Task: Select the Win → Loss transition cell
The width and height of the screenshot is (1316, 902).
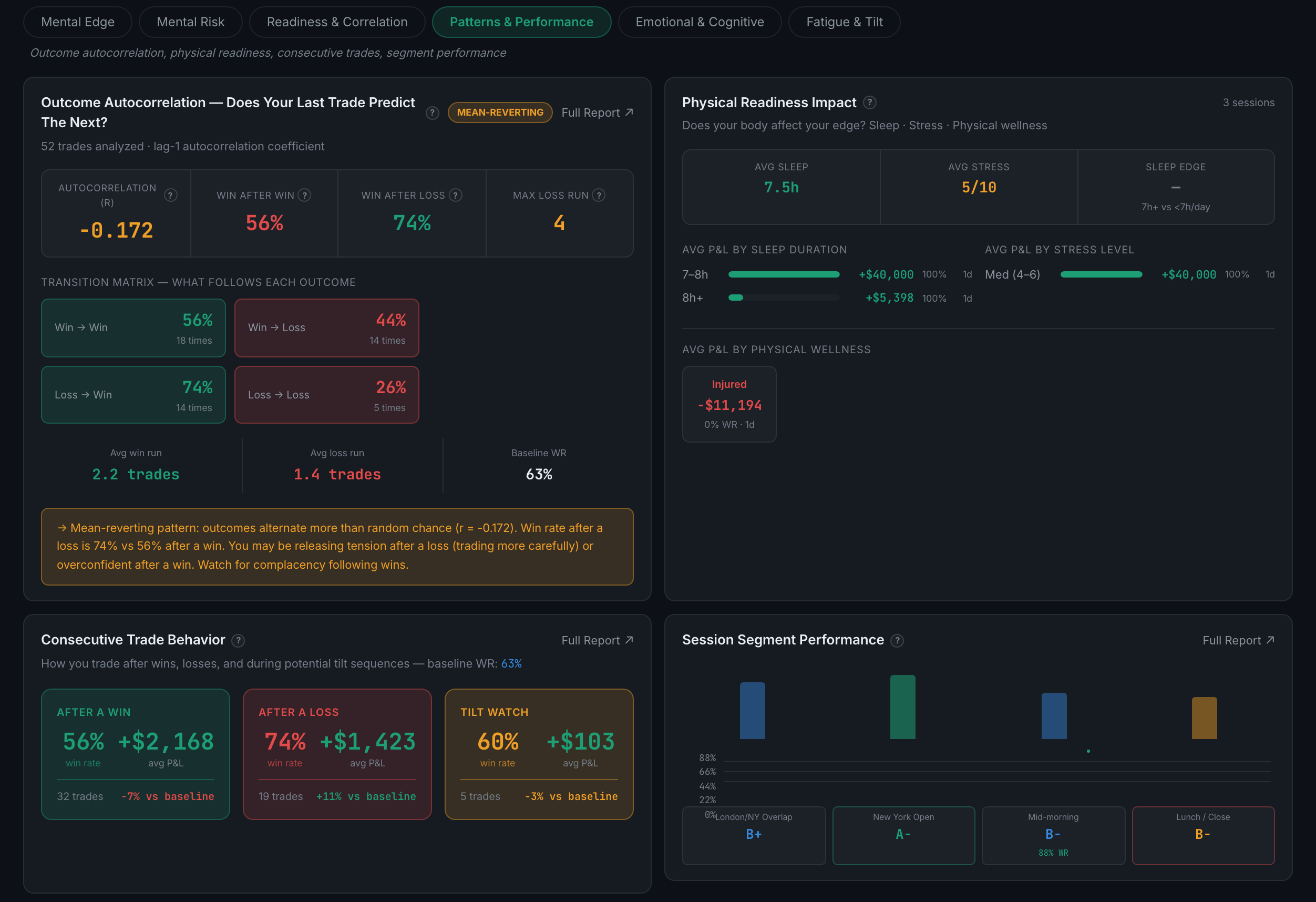Action: tap(327, 328)
